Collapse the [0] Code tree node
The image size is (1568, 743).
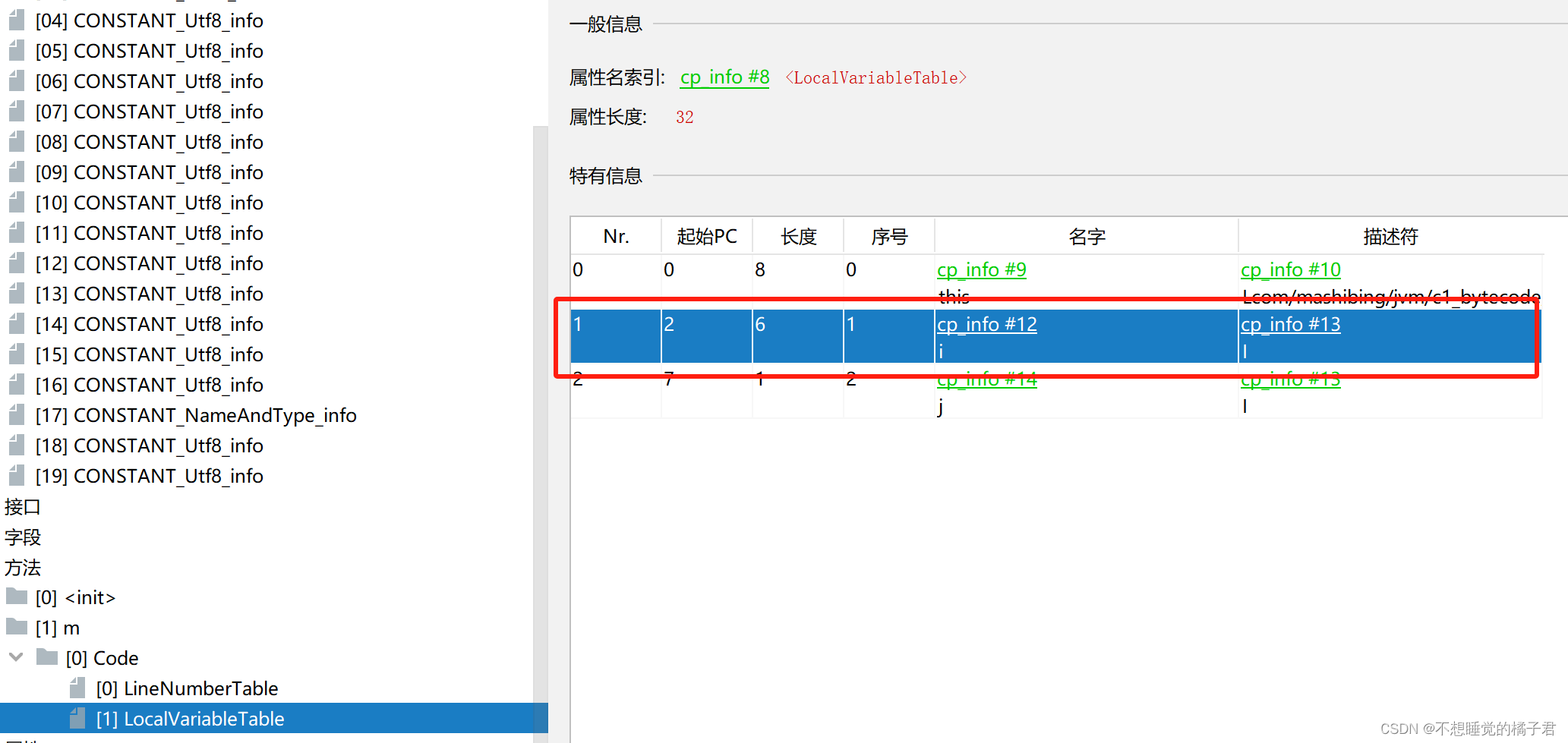pos(16,657)
